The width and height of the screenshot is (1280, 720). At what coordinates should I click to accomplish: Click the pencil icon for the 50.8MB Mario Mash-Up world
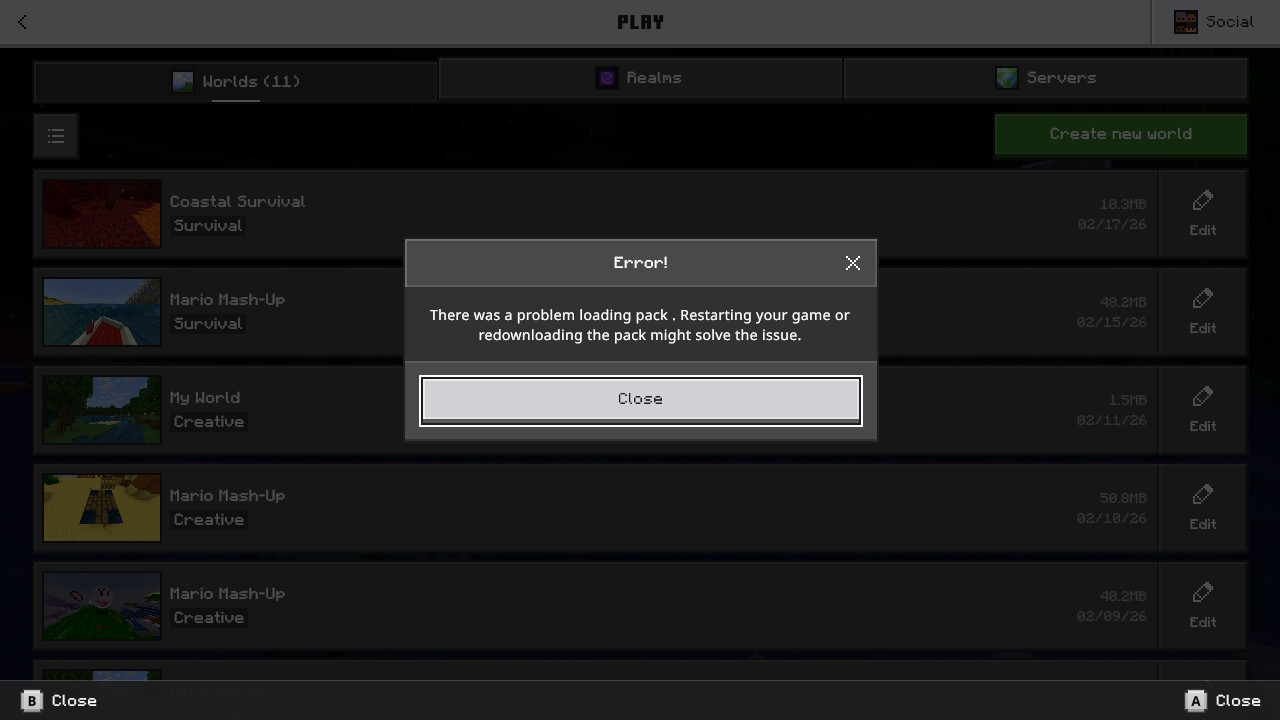coord(1203,495)
